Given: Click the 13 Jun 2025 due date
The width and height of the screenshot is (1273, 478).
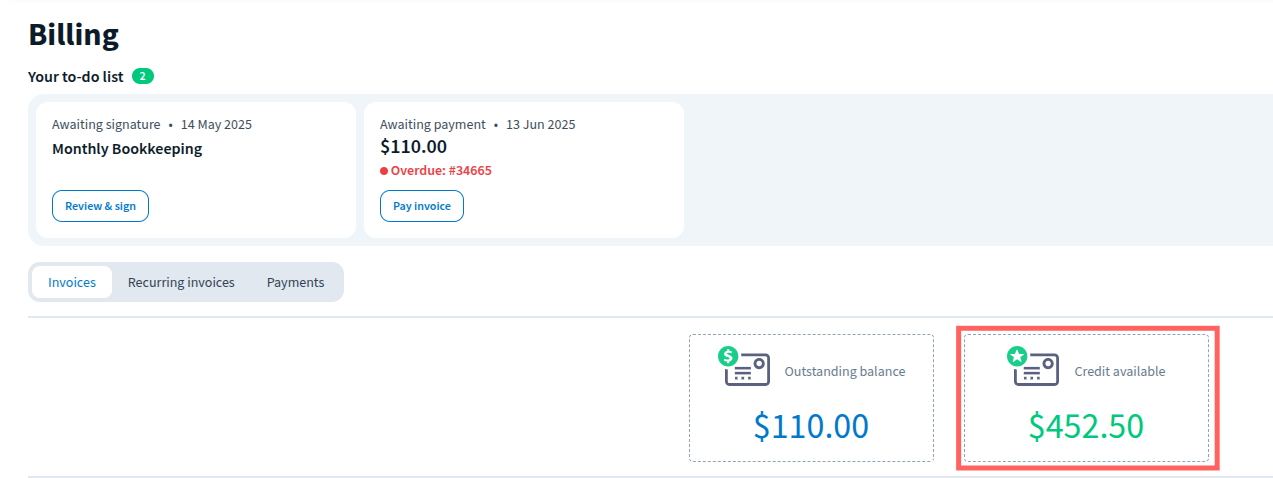Looking at the screenshot, I should click(x=541, y=125).
